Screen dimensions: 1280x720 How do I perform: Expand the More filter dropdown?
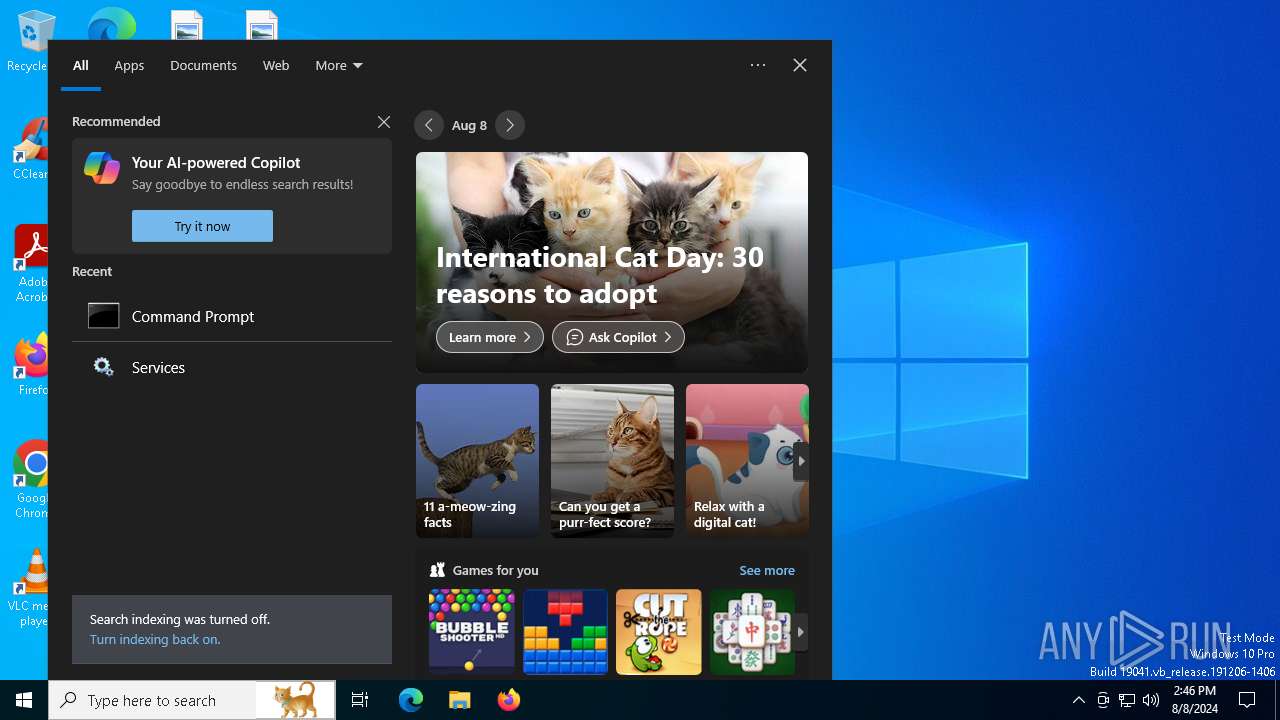(x=339, y=65)
